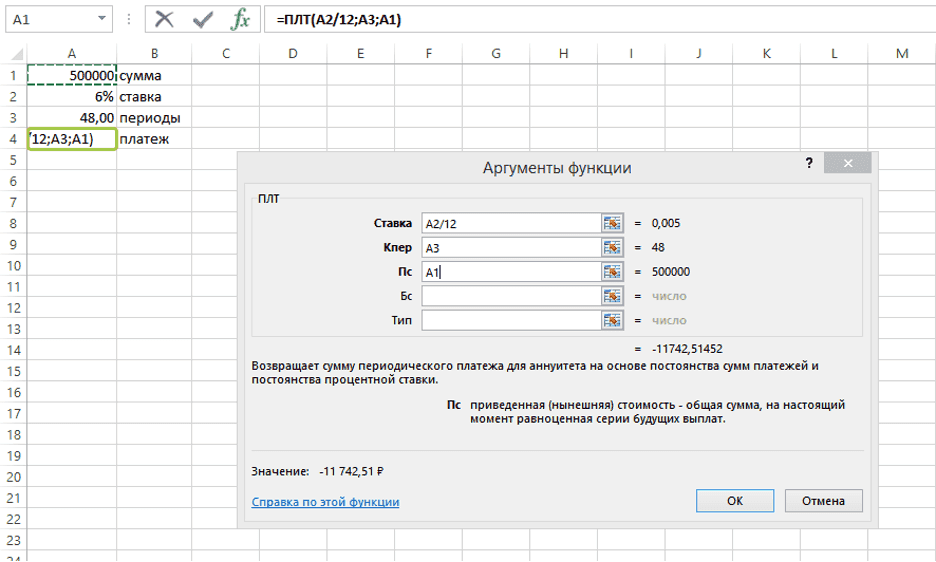Click range selector icon beside Пс field
Screen dimensions: 936x562
(612, 272)
